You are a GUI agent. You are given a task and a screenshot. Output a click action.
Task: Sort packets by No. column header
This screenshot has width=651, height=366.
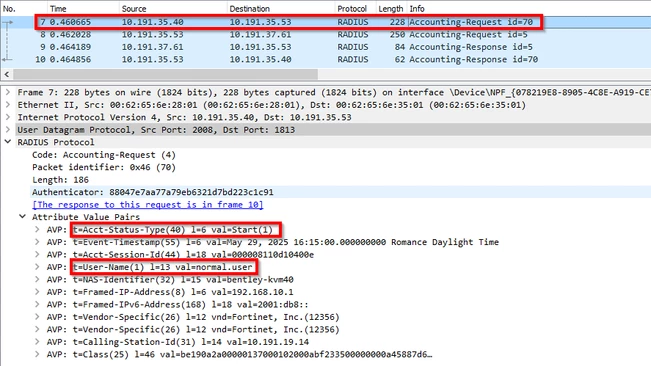click(x=9, y=9)
